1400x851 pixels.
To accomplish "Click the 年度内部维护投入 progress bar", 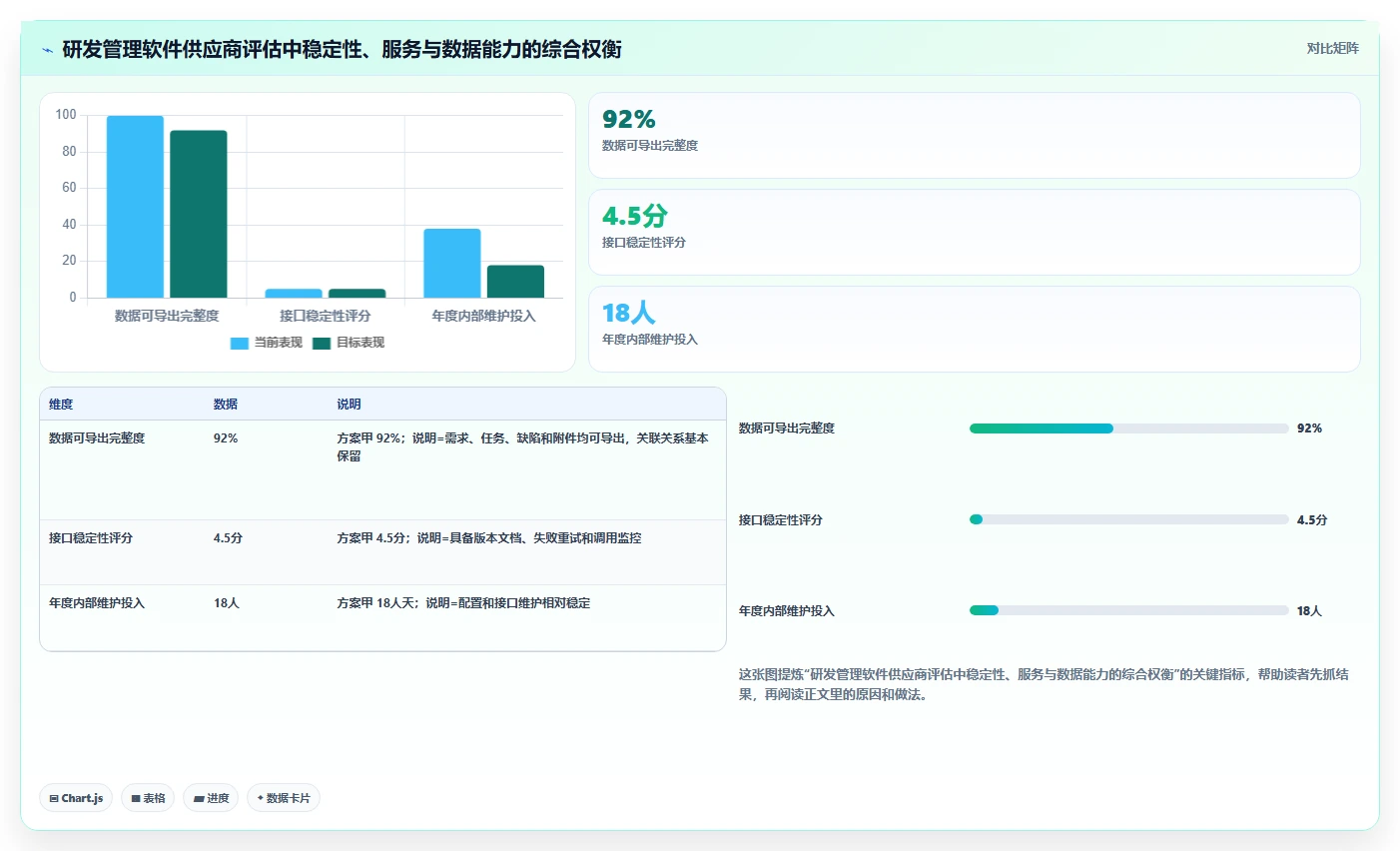I will click(1128, 610).
